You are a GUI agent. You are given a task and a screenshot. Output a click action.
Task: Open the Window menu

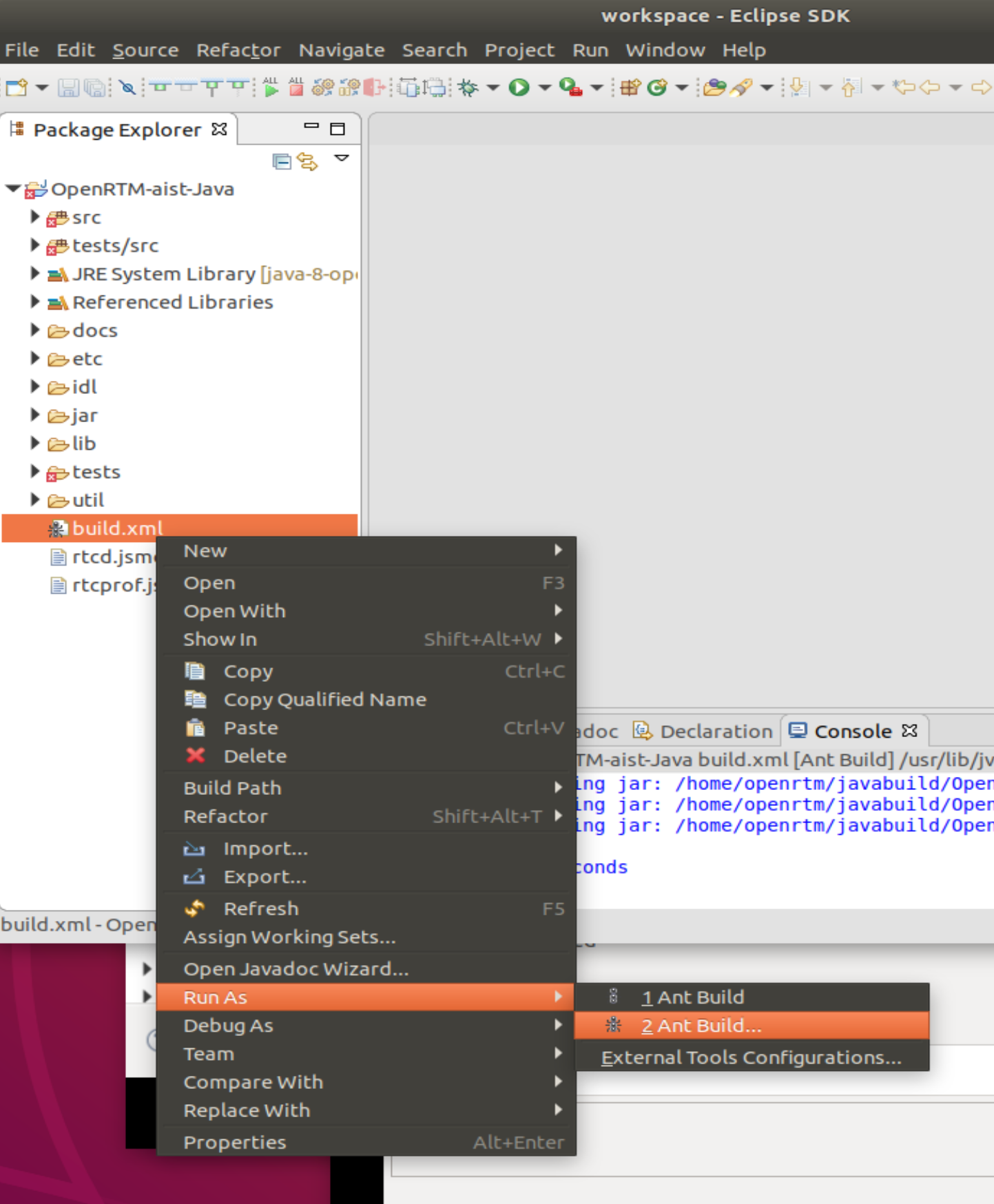click(665, 50)
